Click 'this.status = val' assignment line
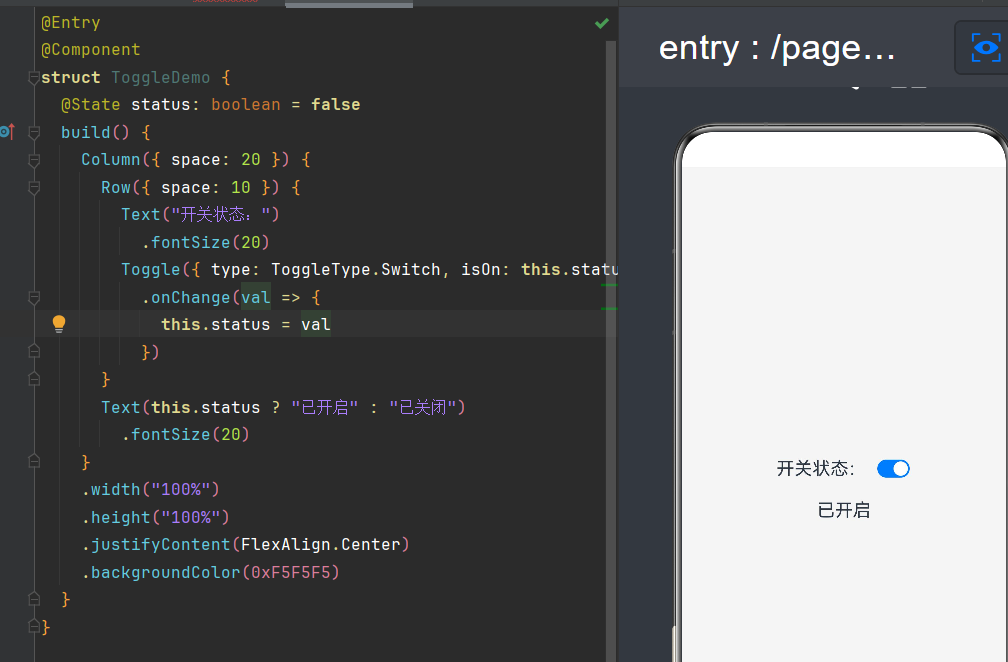This screenshot has width=1008, height=662. 246,325
